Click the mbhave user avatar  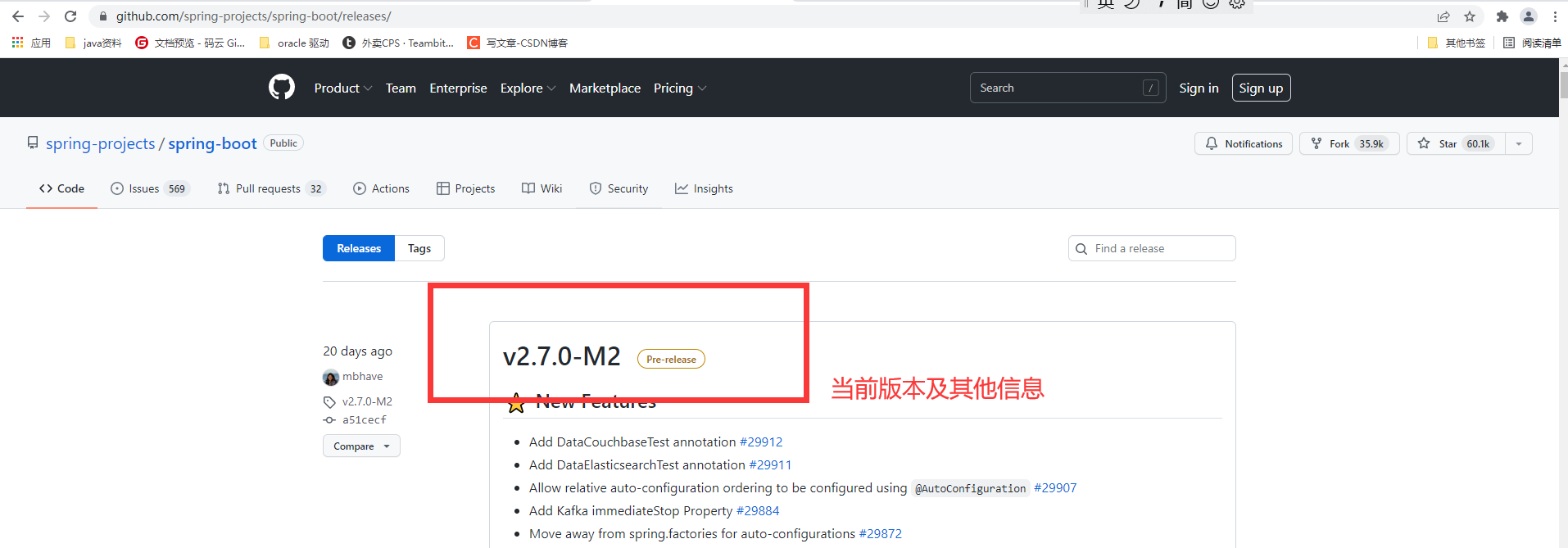[x=331, y=377]
